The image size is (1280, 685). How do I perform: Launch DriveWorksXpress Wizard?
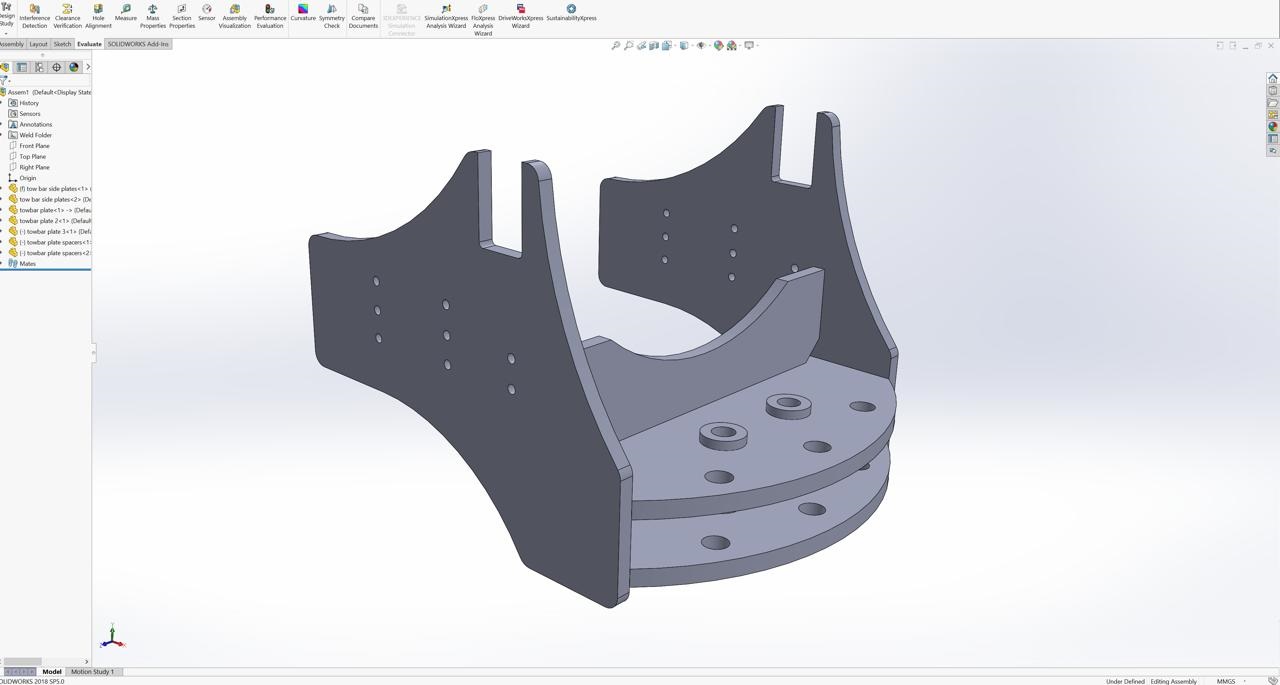(x=520, y=16)
